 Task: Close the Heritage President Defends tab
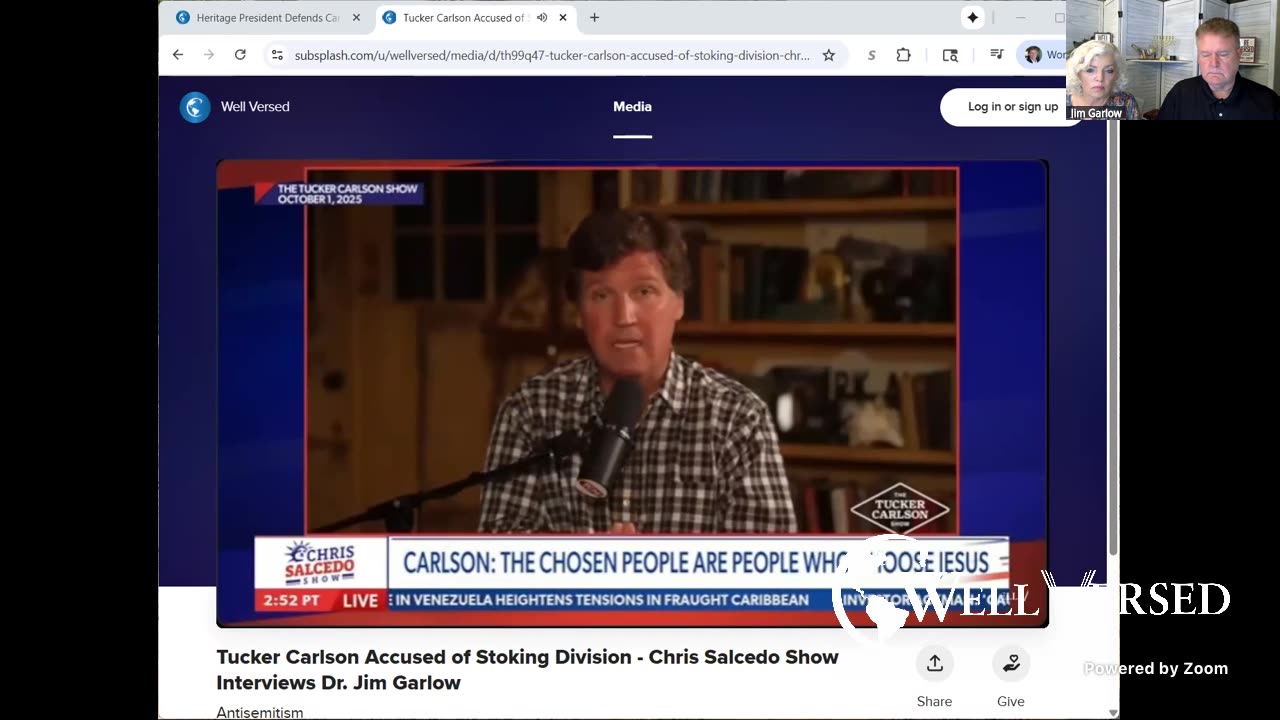coord(356,18)
